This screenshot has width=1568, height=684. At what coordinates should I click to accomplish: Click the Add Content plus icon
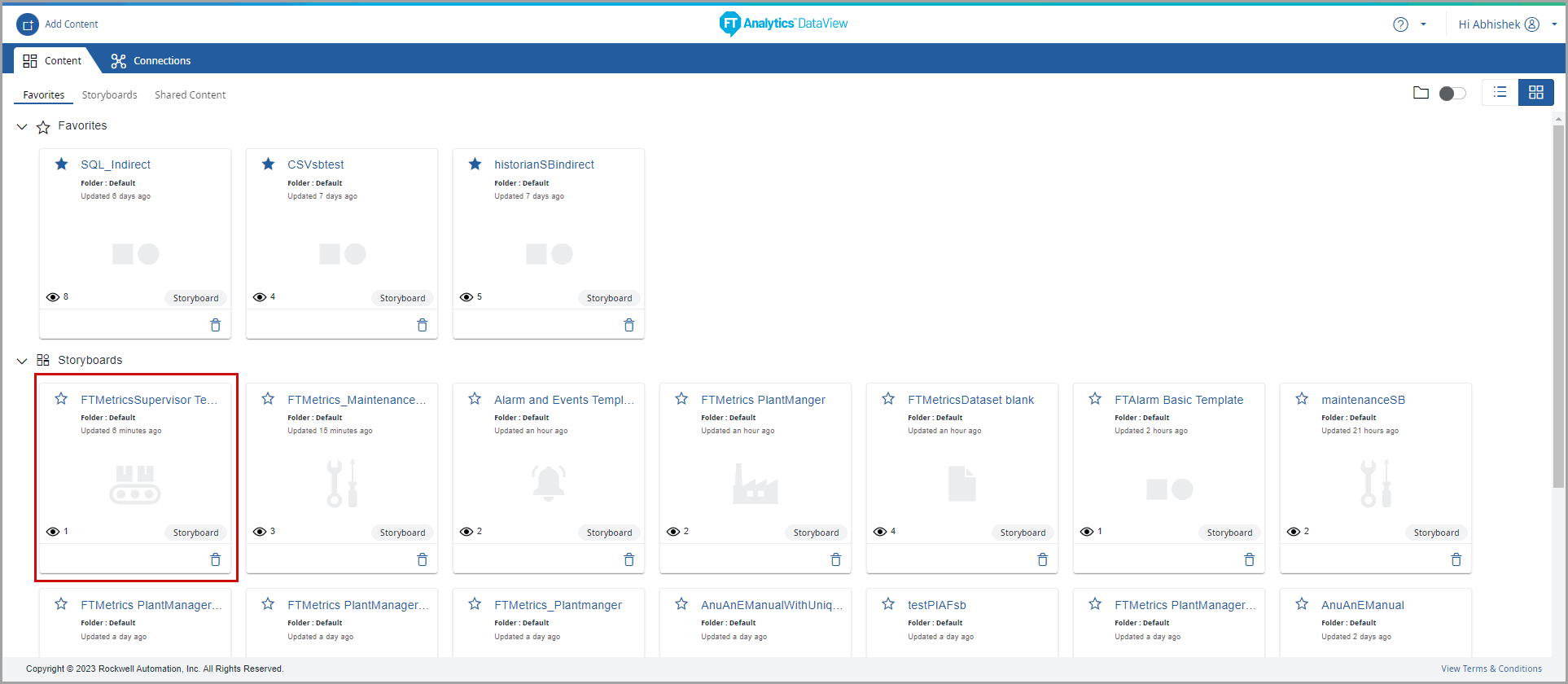pos(28,24)
